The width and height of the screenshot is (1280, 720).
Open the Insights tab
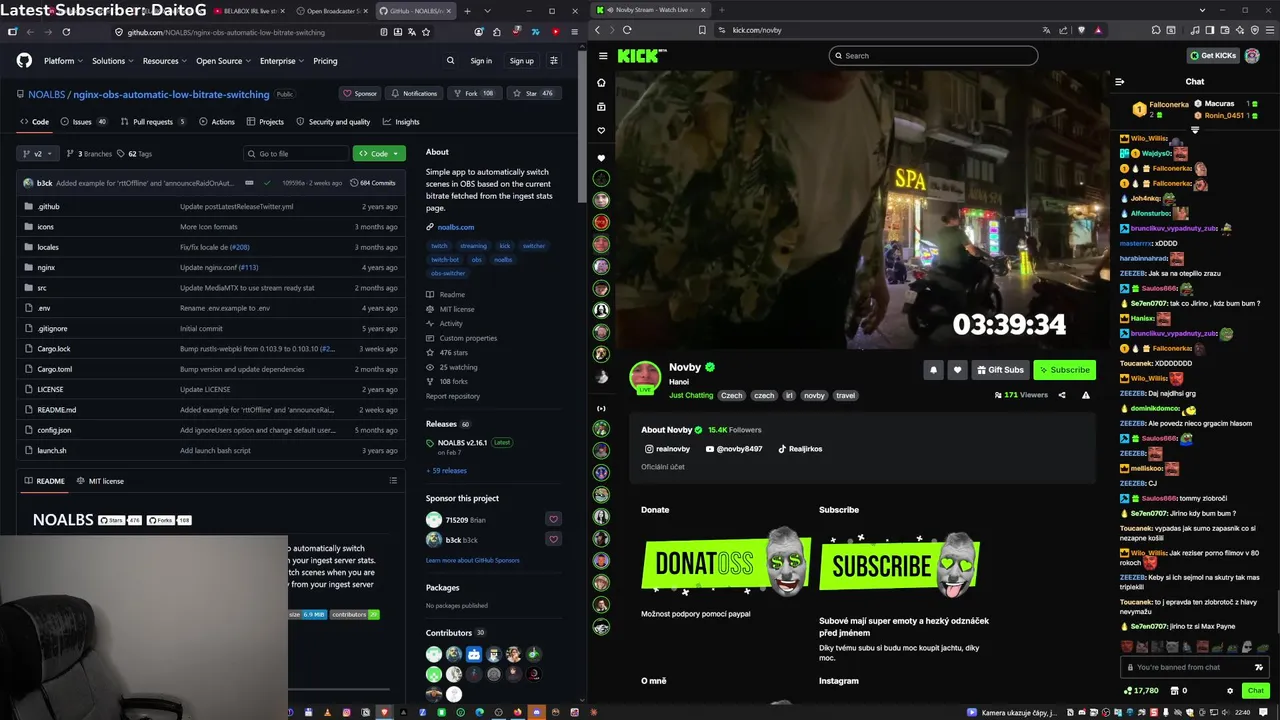(x=401, y=122)
